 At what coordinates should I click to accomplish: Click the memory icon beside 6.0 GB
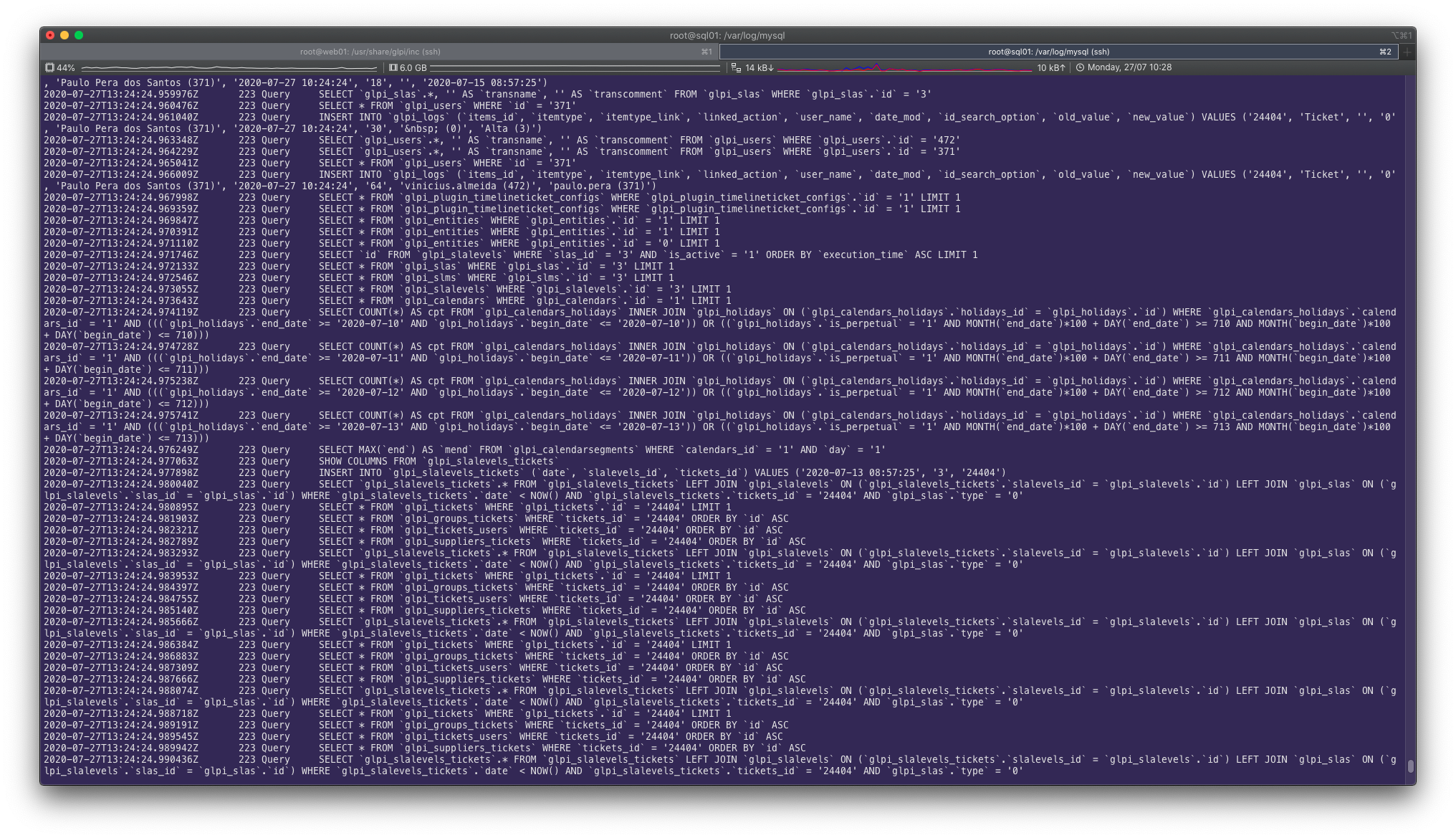coord(393,67)
